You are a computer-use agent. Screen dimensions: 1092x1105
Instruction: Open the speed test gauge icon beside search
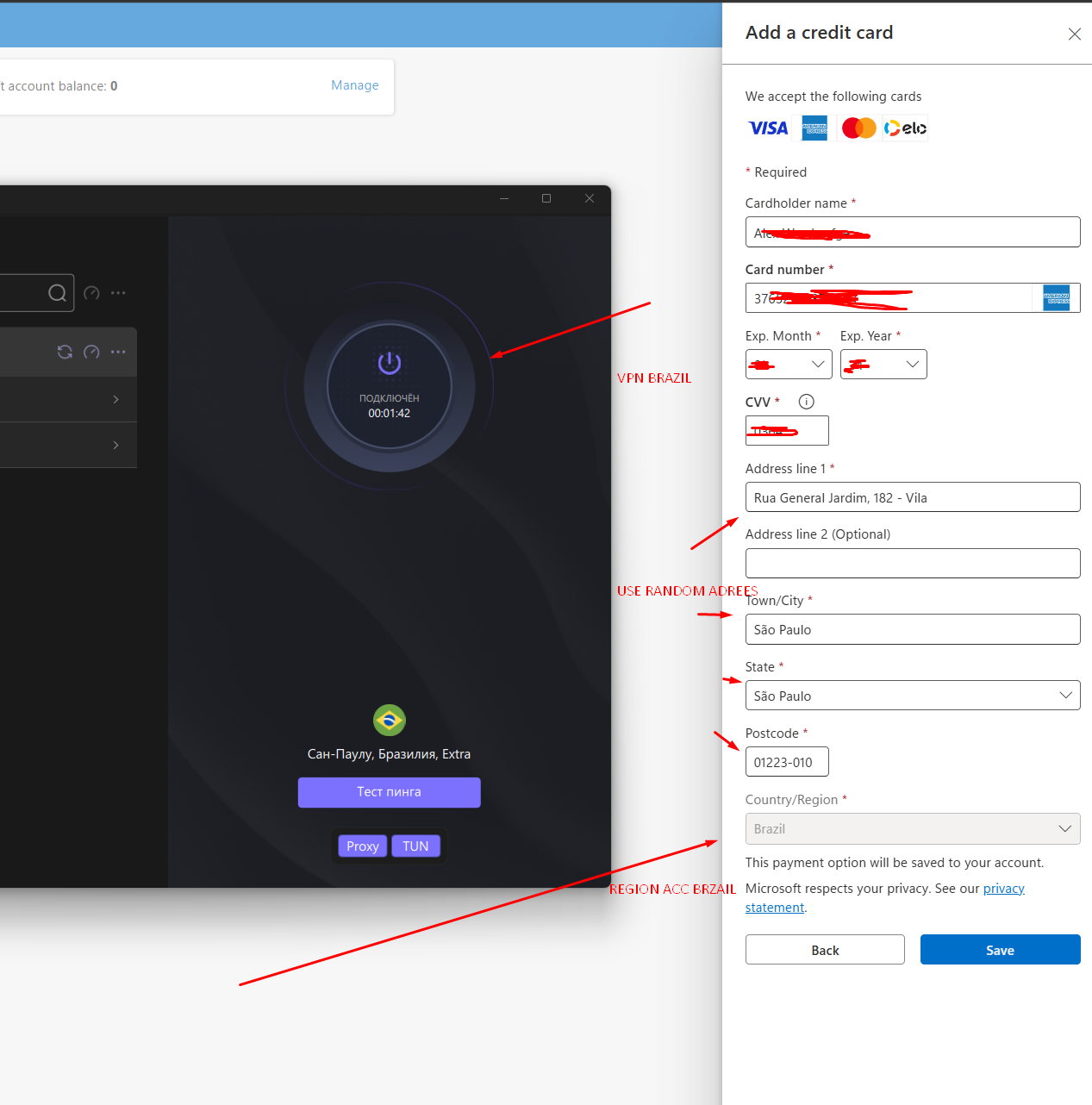(x=91, y=293)
